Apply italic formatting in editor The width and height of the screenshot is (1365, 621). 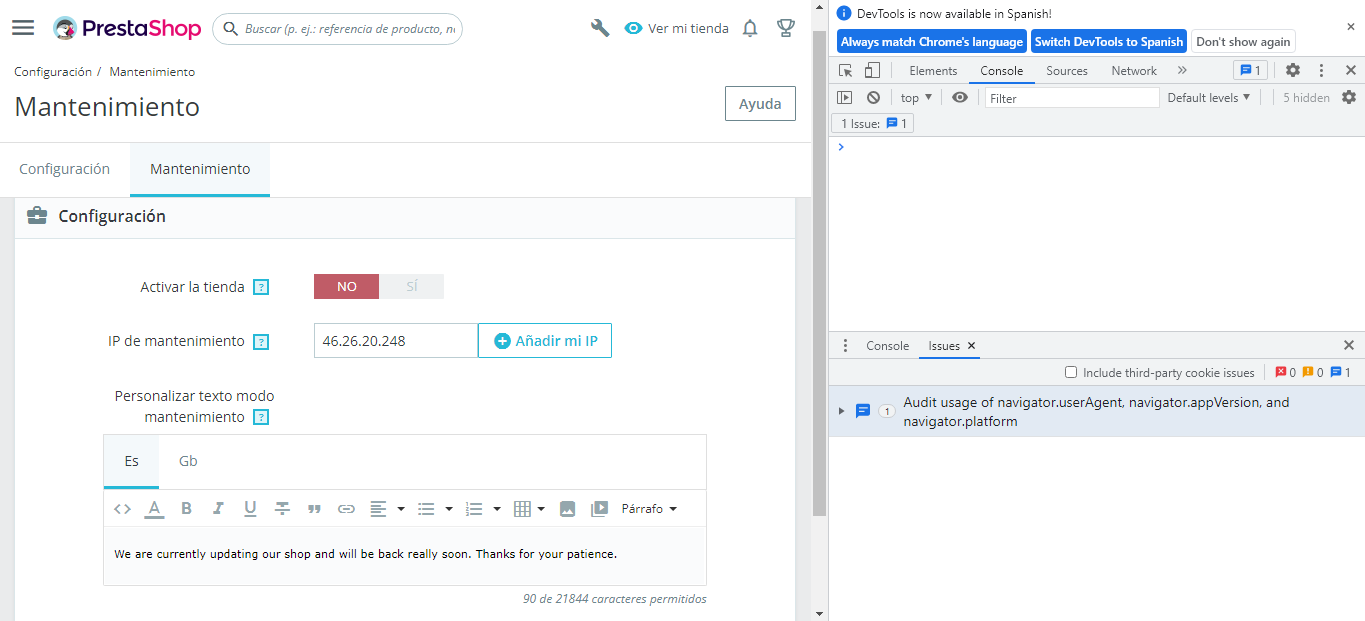[218, 509]
